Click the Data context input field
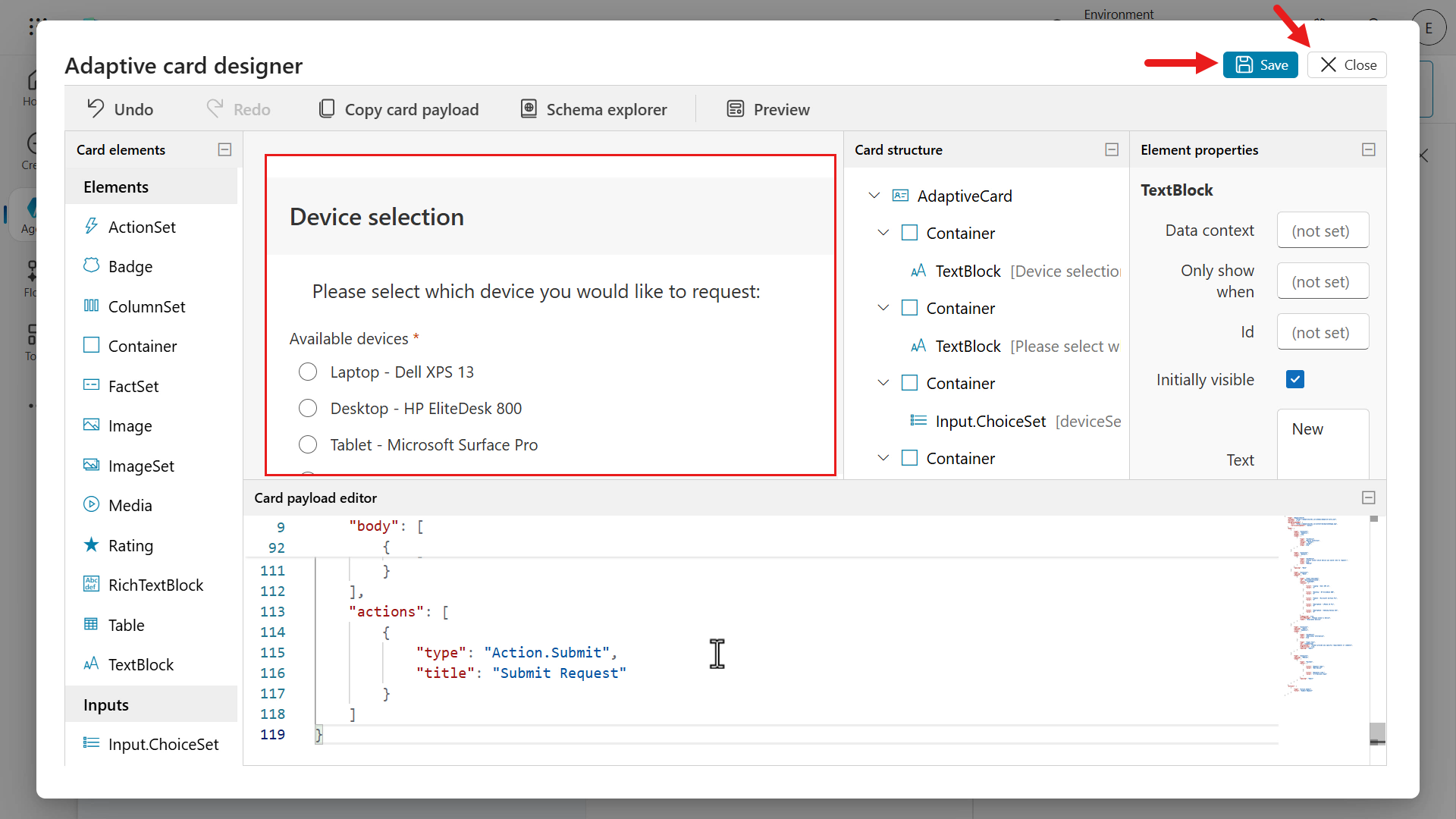 [x=1322, y=231]
